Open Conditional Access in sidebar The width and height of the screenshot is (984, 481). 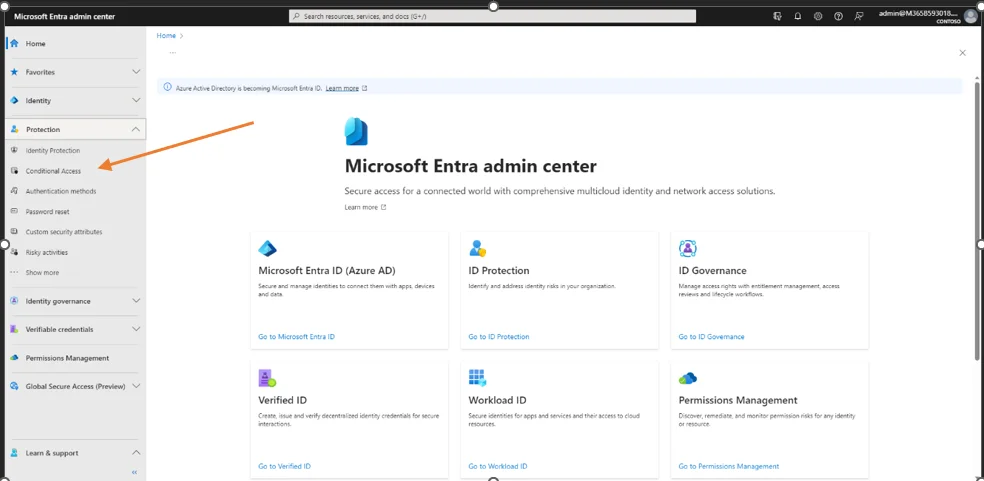click(53, 171)
